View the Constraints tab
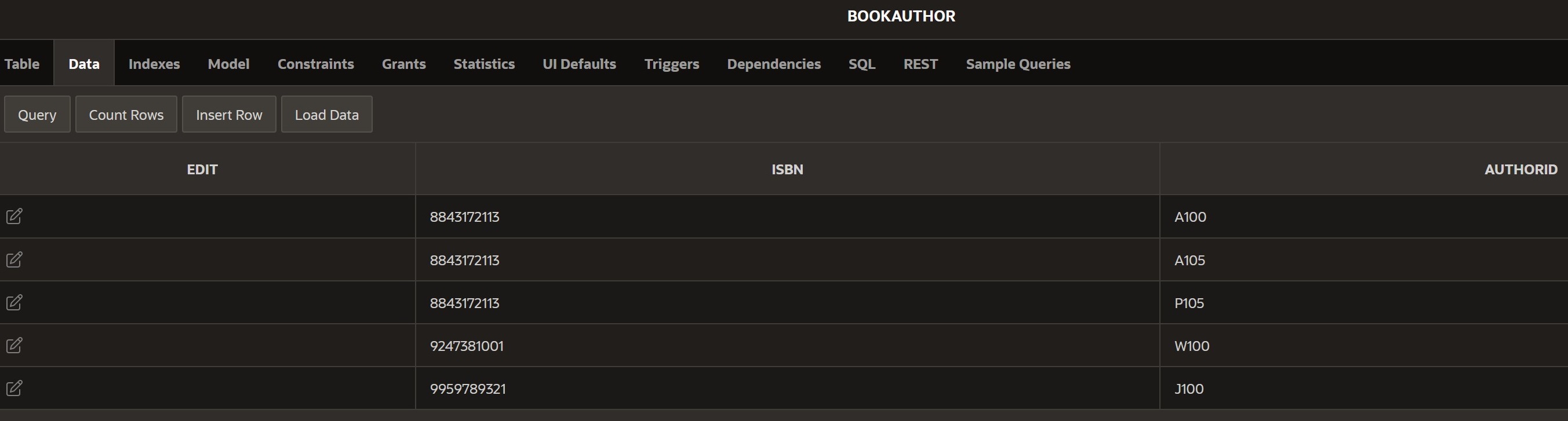 pos(315,63)
